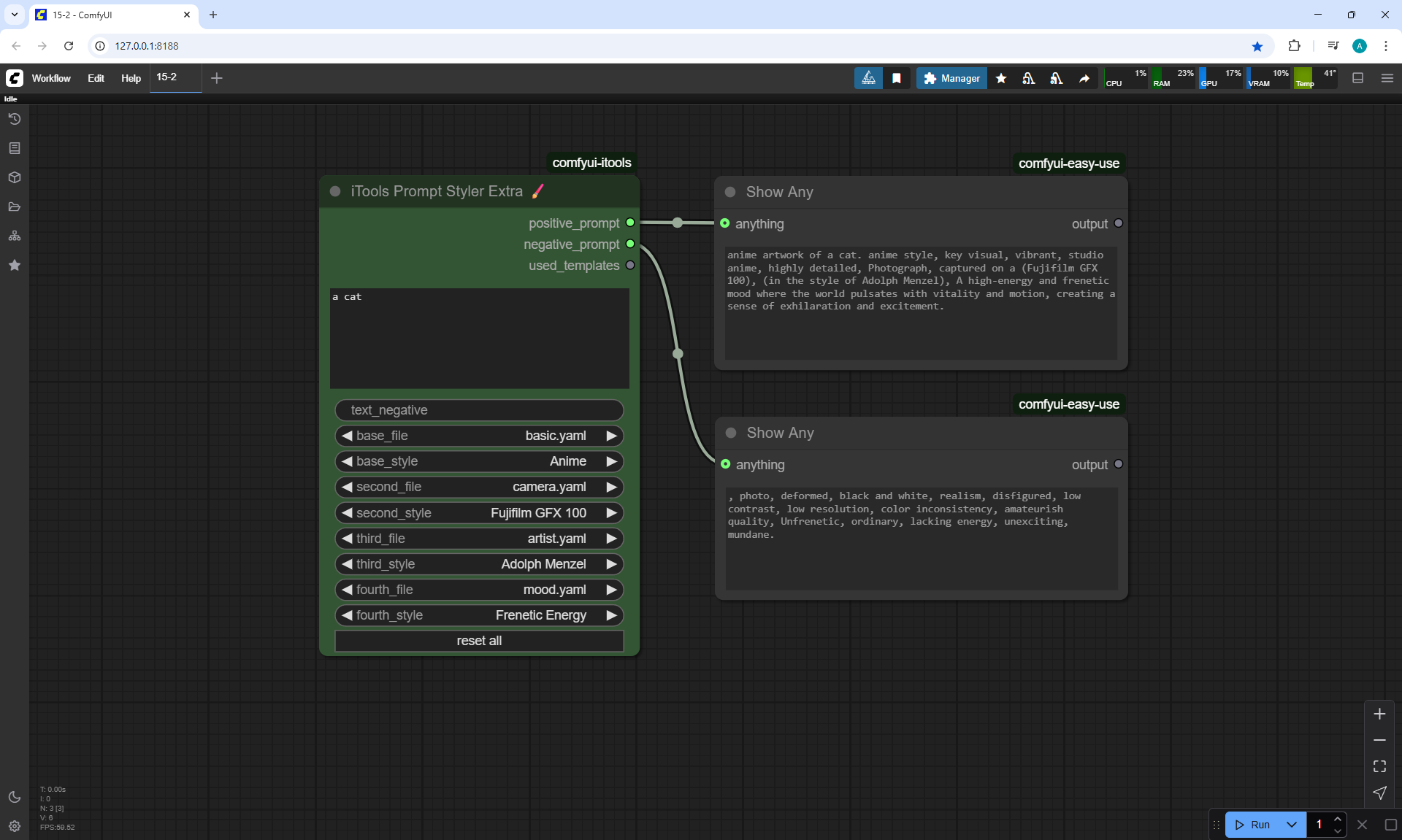The width and height of the screenshot is (1402, 840).
Task: Open the workflows folder sidebar icon
Action: point(14,207)
